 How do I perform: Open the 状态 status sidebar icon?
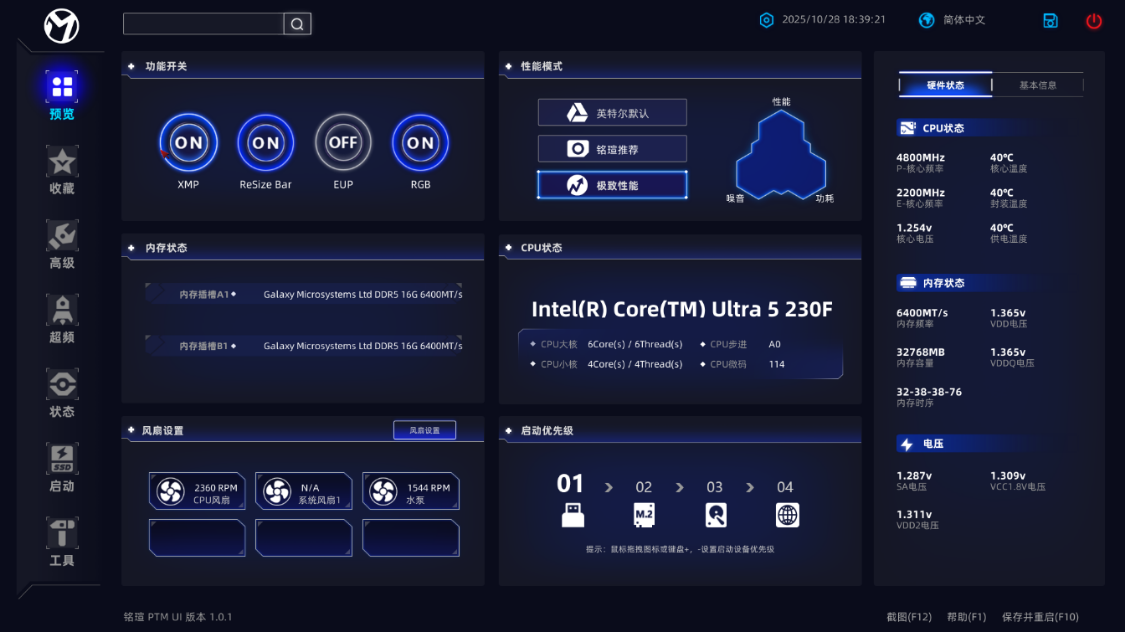(x=62, y=385)
